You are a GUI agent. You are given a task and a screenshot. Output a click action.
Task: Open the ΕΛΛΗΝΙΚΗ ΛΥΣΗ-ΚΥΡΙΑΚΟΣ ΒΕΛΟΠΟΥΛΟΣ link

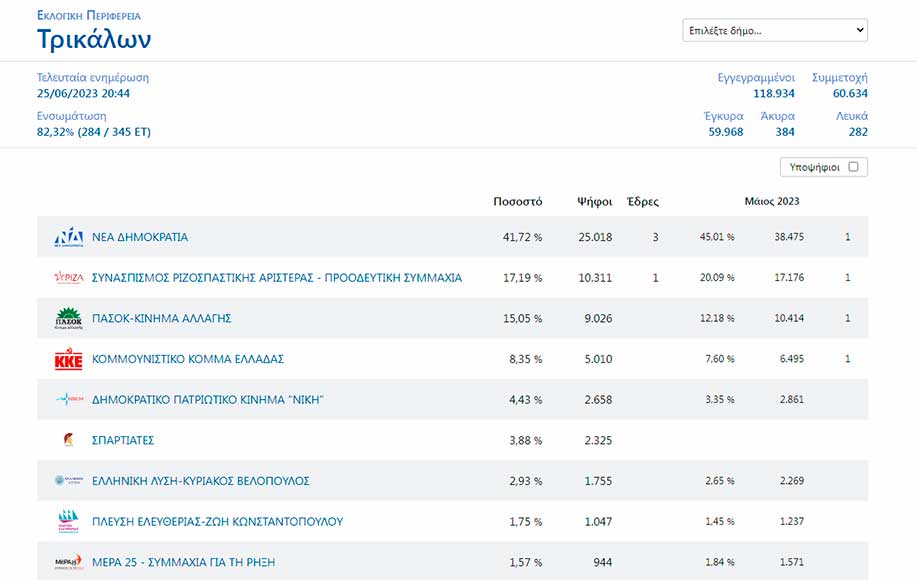click(x=201, y=481)
